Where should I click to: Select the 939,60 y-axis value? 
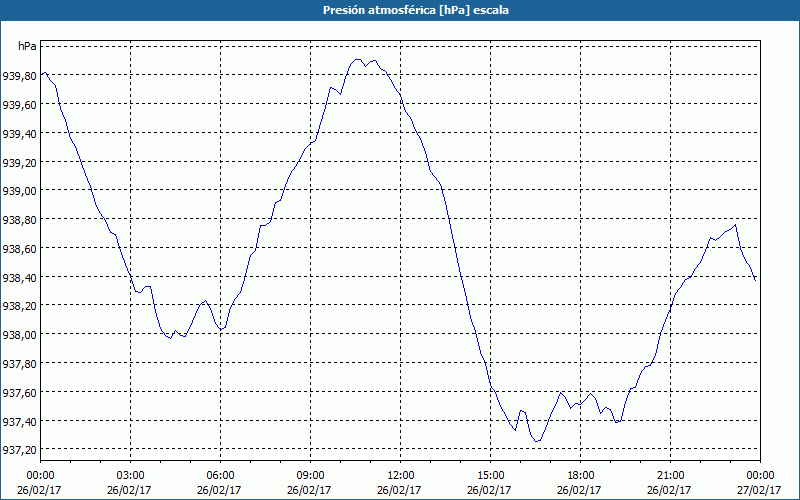coord(19,104)
